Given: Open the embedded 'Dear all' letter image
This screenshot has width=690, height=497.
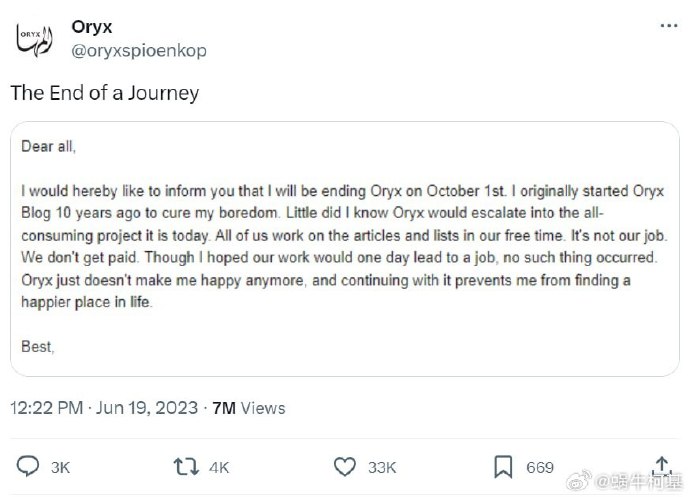Looking at the screenshot, I should coord(344,248).
